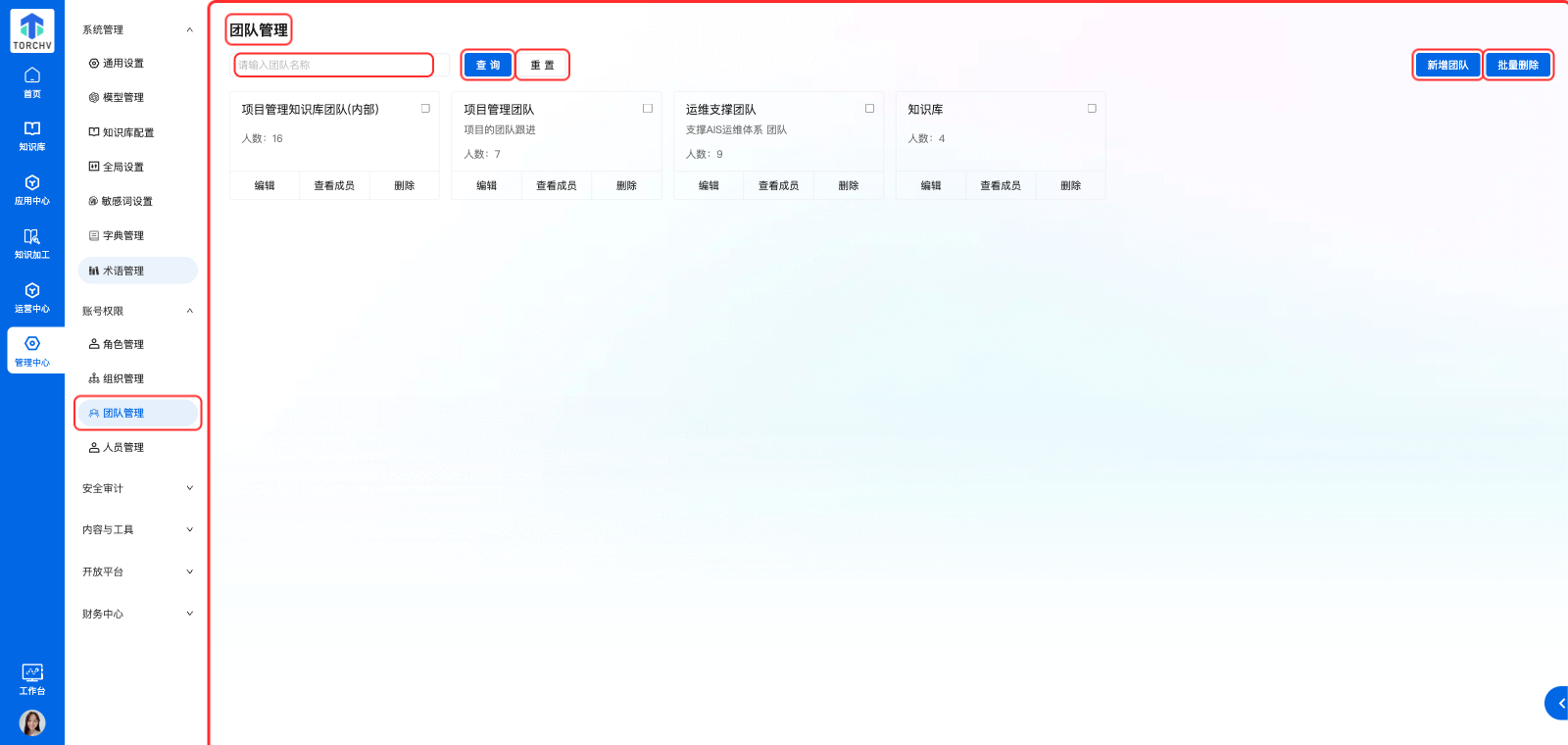Open 应用中心 in left rail

(32, 190)
